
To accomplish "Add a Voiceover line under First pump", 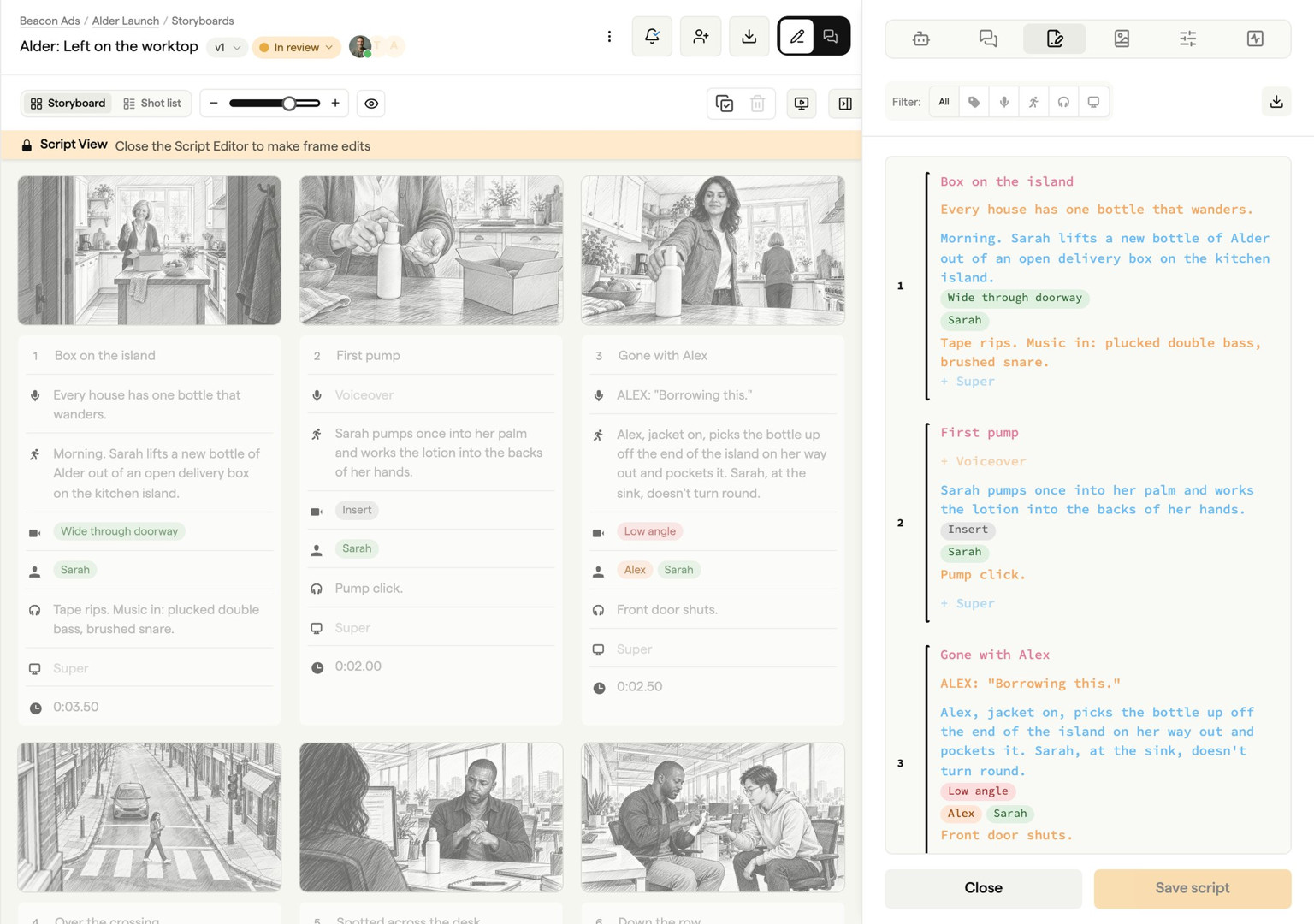I will tap(983, 461).
